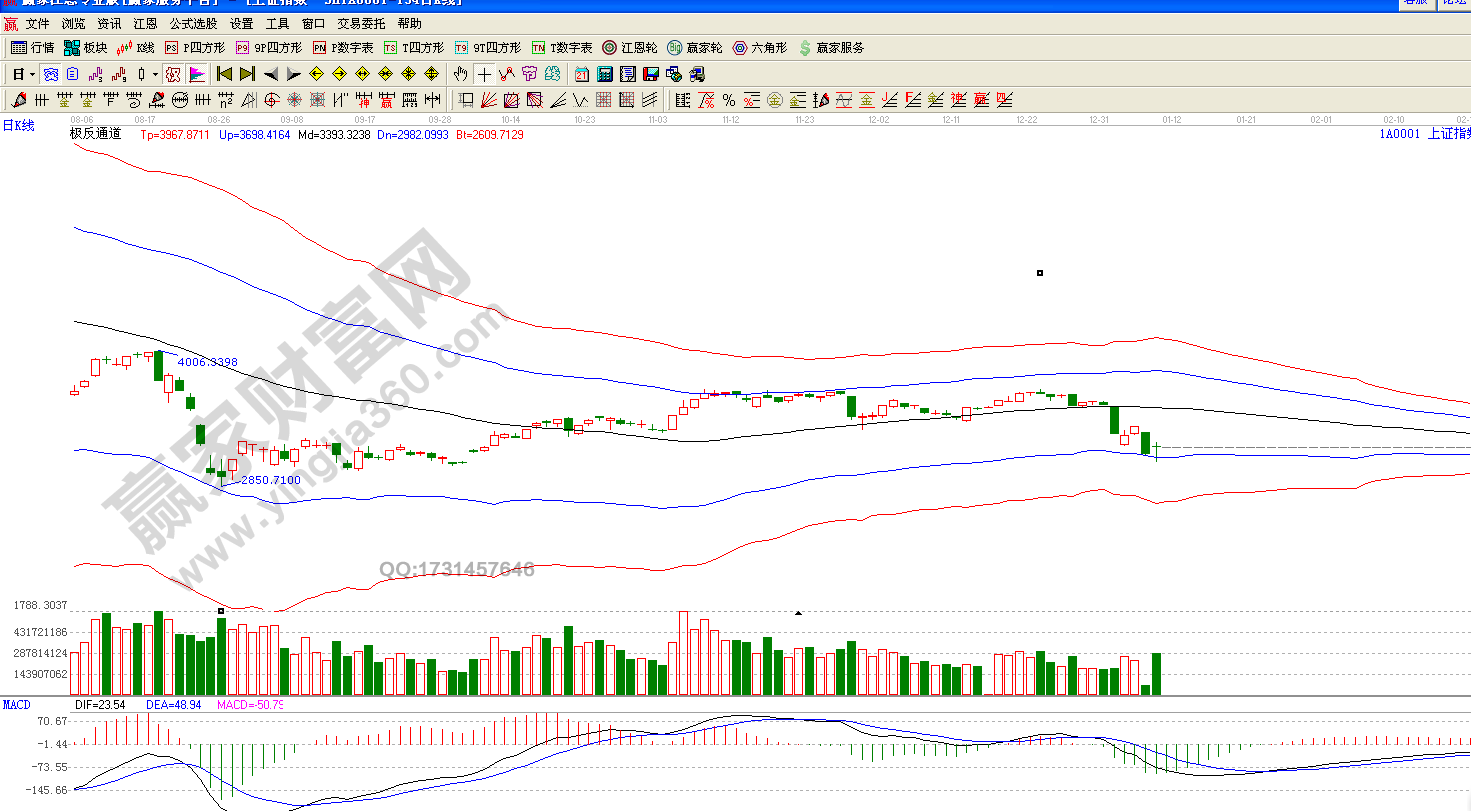Open the 工具 menu
1471x811 pixels.
[x=277, y=23]
